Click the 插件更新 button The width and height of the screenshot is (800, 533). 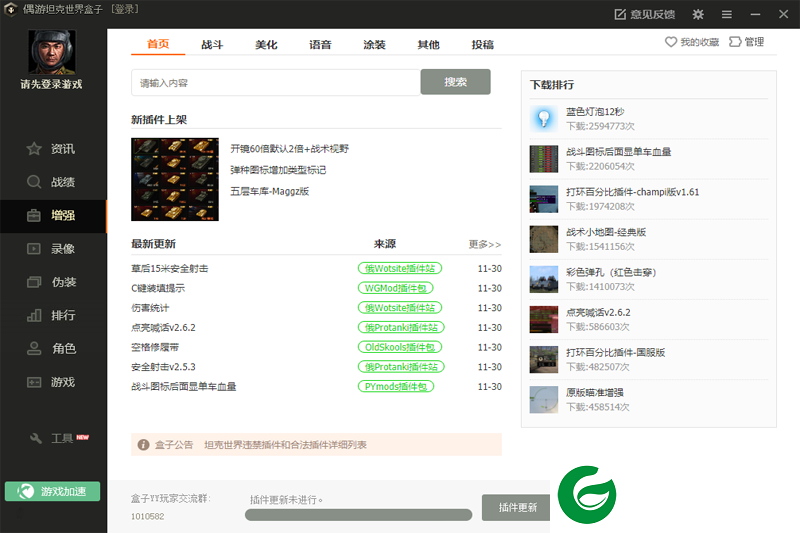516,507
